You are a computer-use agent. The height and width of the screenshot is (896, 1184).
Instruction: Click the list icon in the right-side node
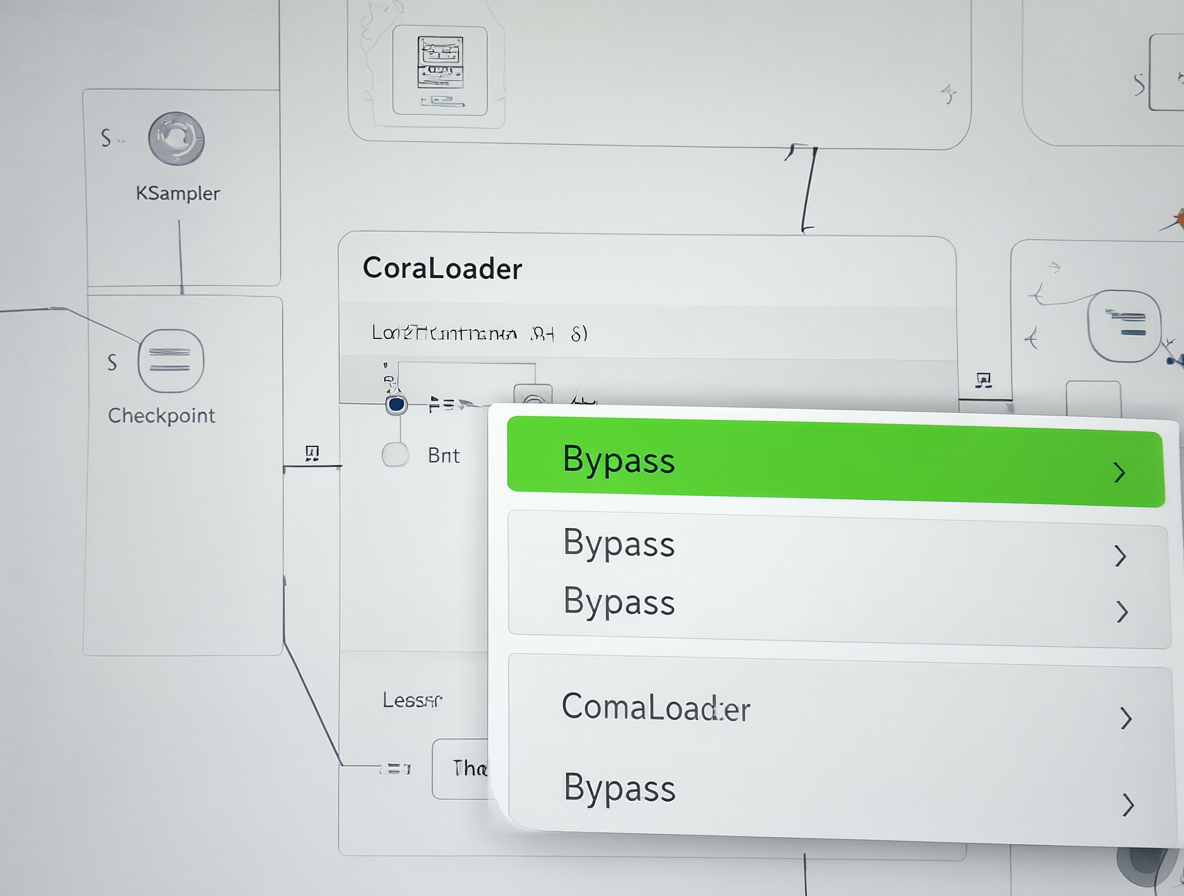(1124, 325)
